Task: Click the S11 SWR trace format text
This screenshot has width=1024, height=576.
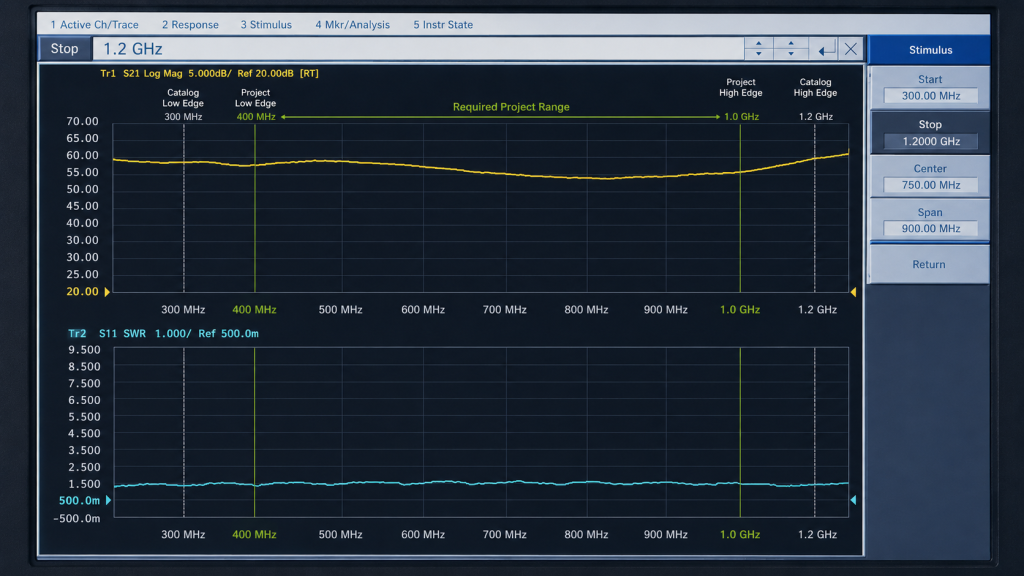Action: click(122, 334)
